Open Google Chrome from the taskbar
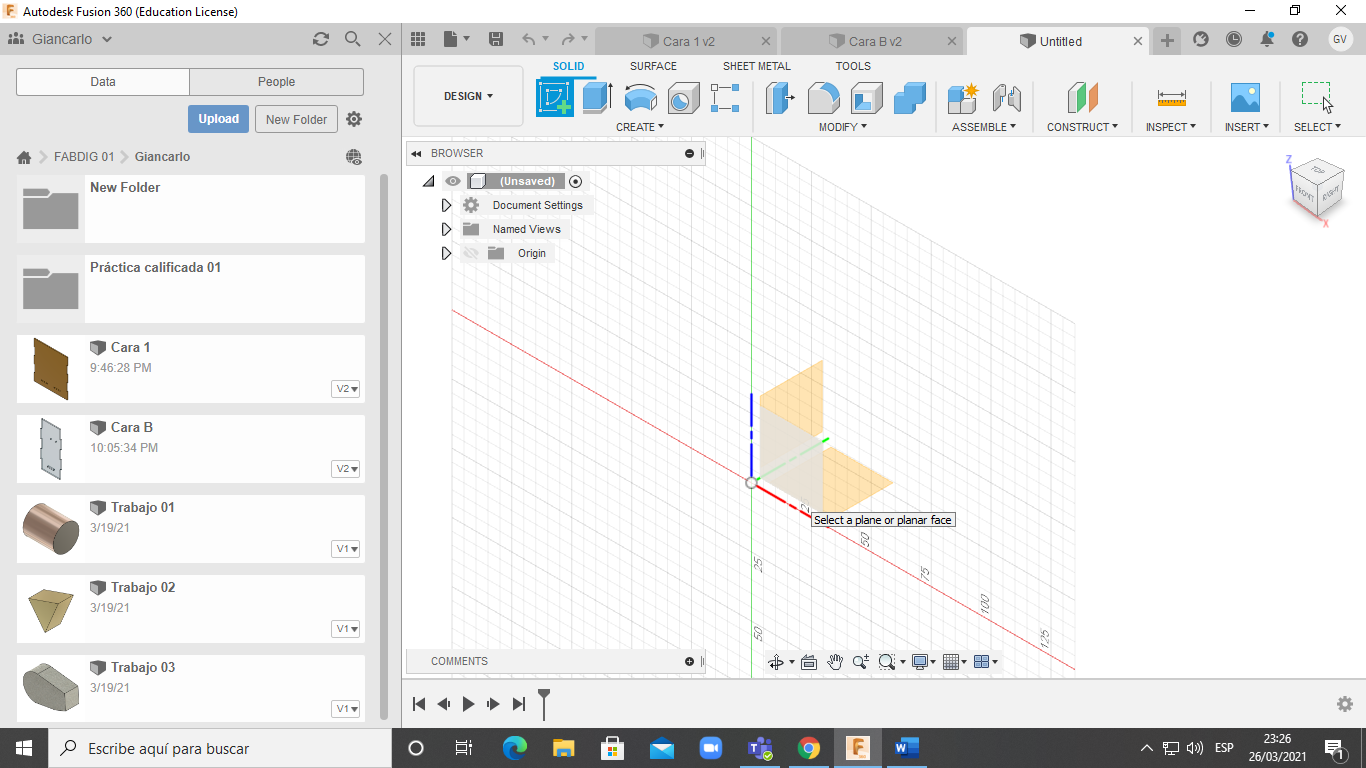The width and height of the screenshot is (1366, 768). tap(809, 748)
